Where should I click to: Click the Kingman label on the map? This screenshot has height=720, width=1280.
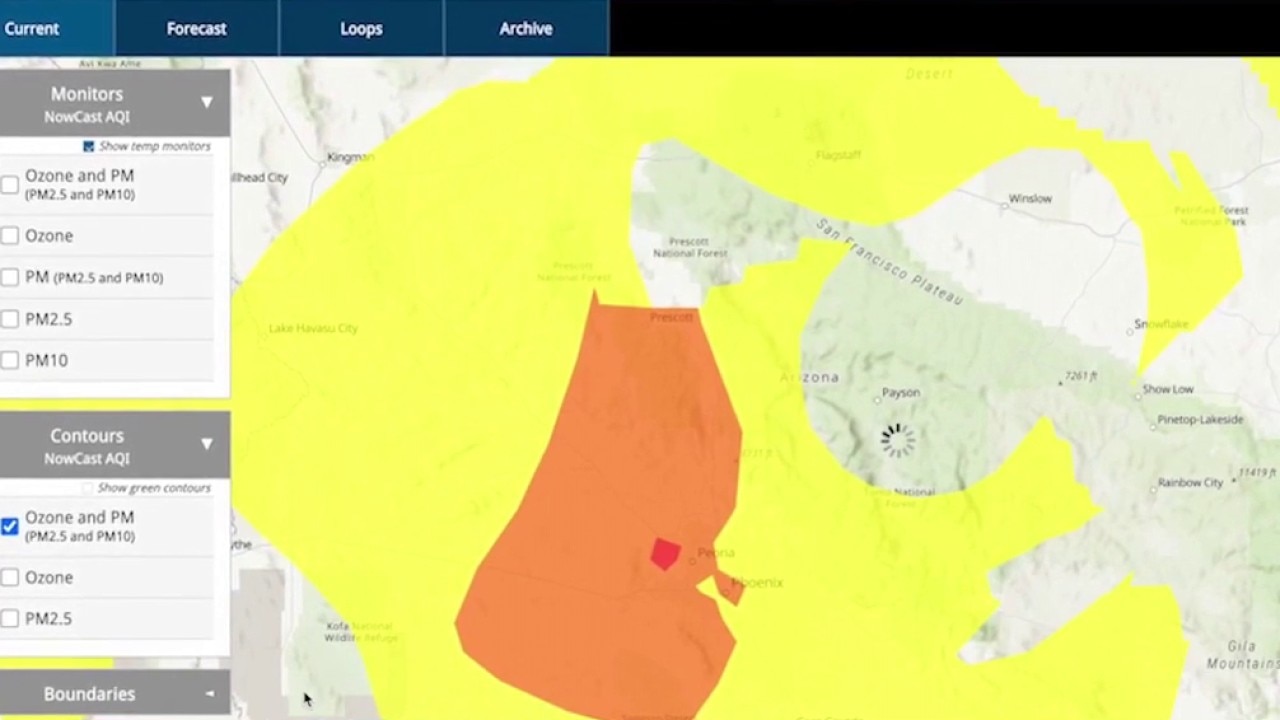coord(350,157)
